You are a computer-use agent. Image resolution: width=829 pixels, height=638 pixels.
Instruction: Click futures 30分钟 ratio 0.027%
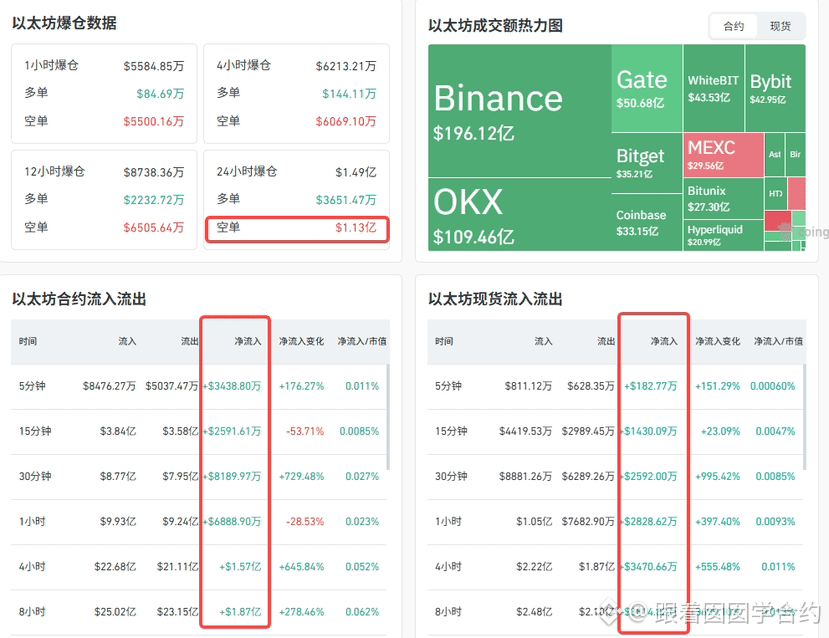(362, 476)
